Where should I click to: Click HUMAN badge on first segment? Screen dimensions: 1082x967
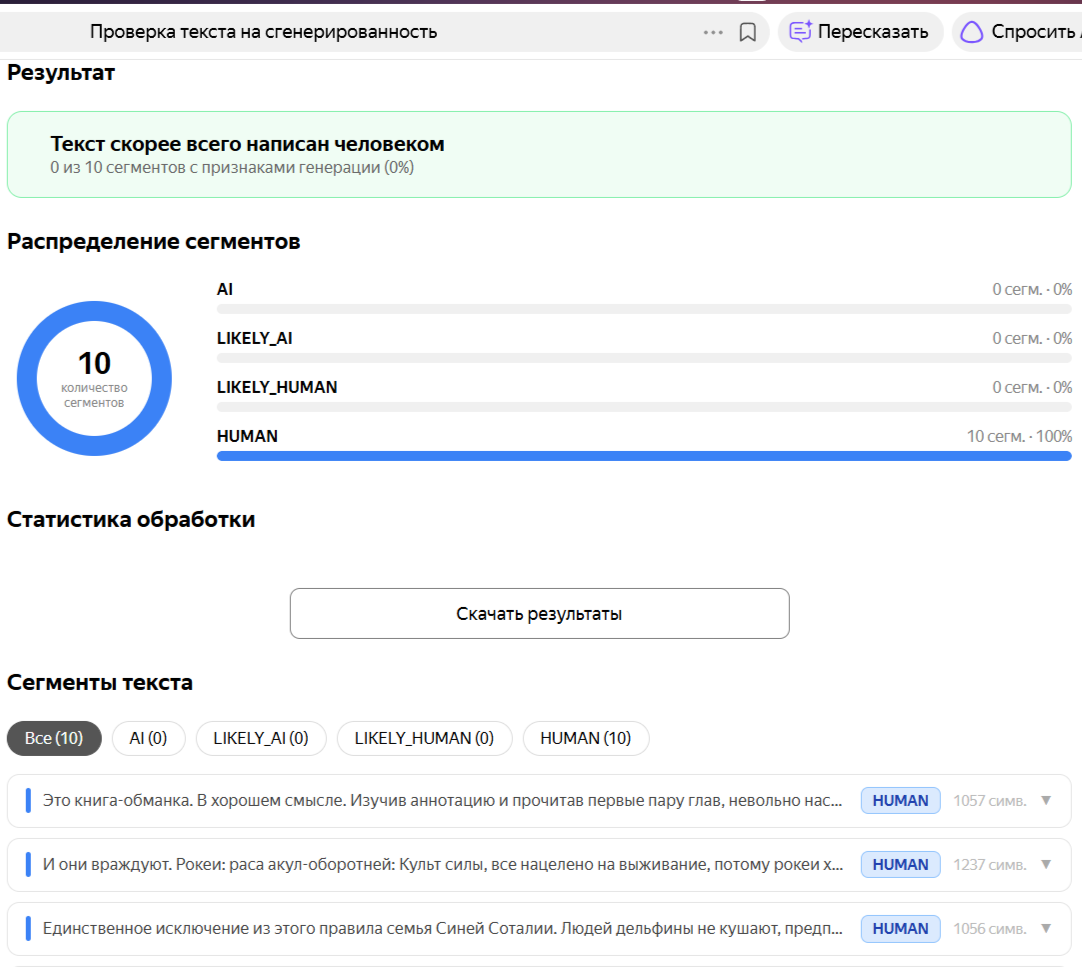click(901, 801)
